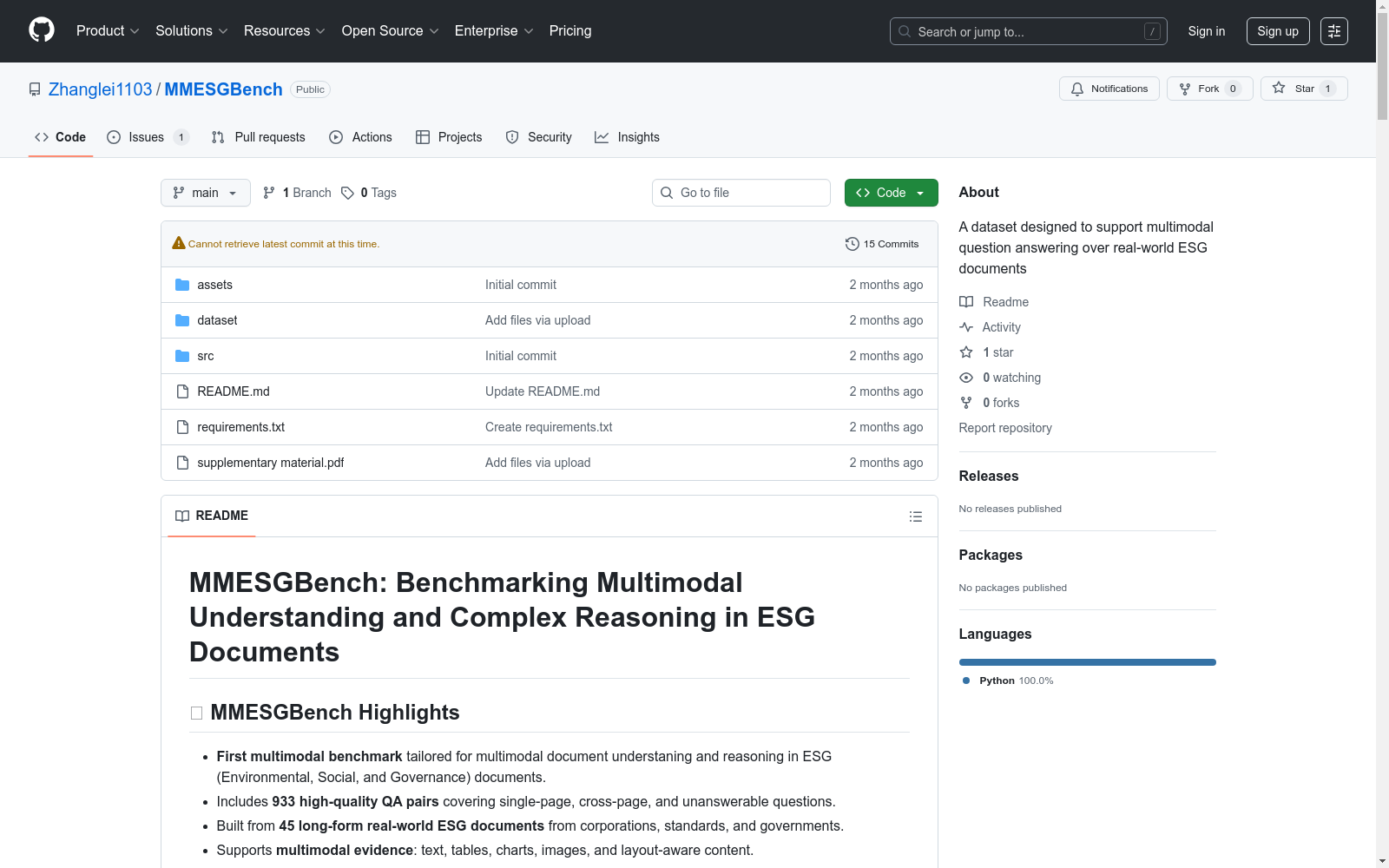1389x868 pixels.
Task: Expand the Open Source menu
Action: point(391,31)
